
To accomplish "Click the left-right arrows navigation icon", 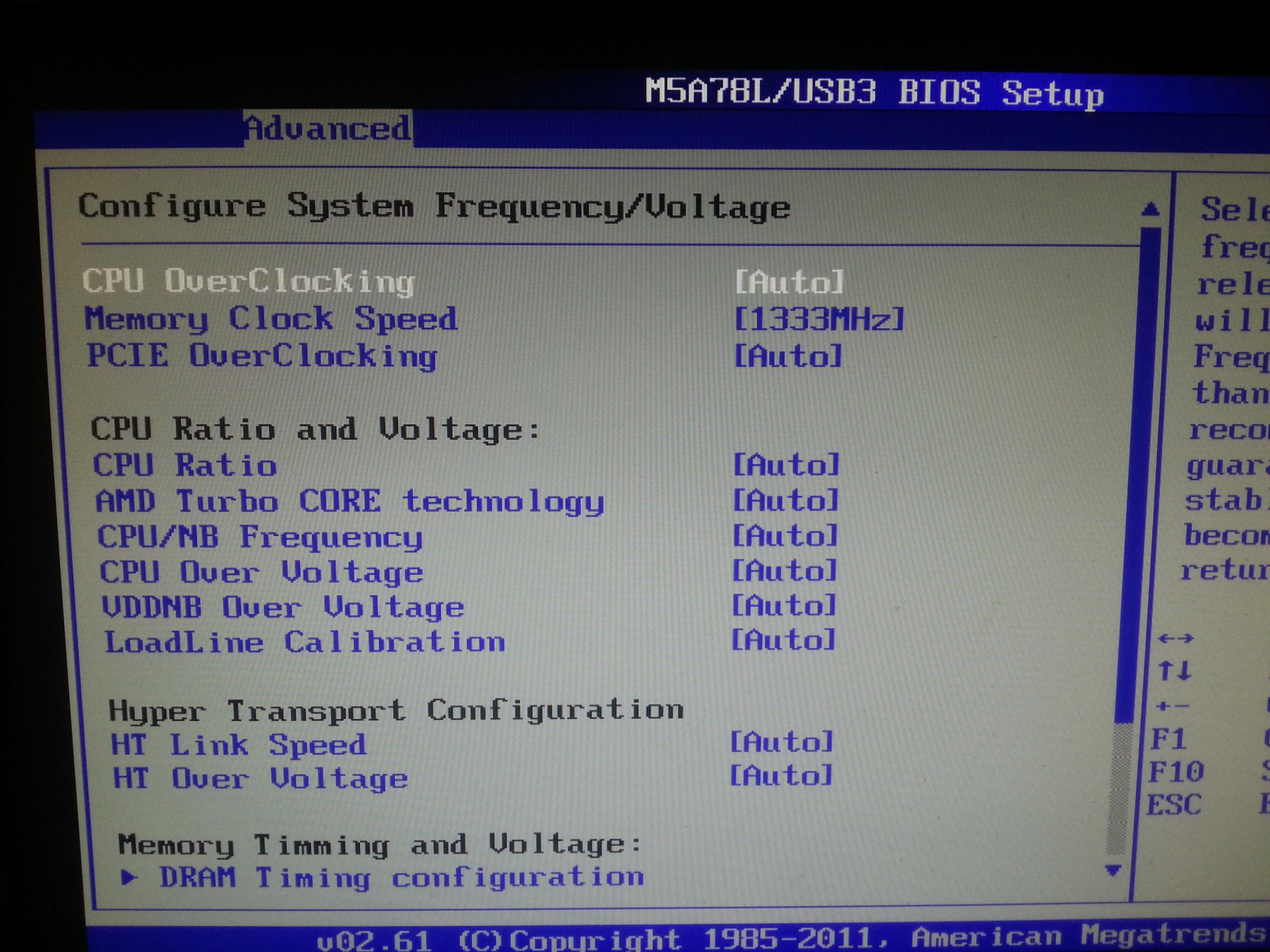I will coord(1175,639).
